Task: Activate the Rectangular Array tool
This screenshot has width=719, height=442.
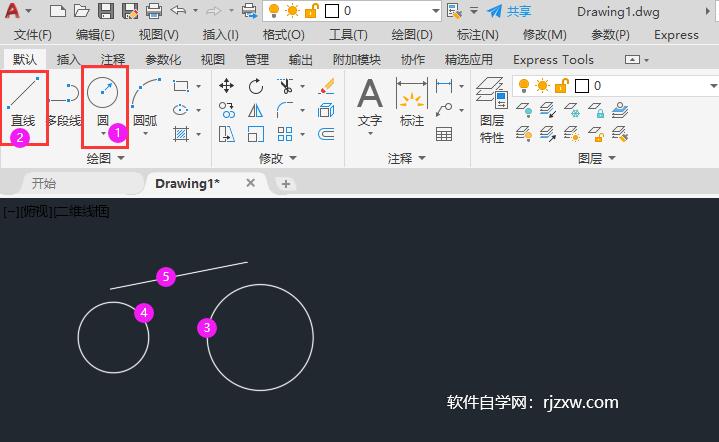Action: coord(285,134)
